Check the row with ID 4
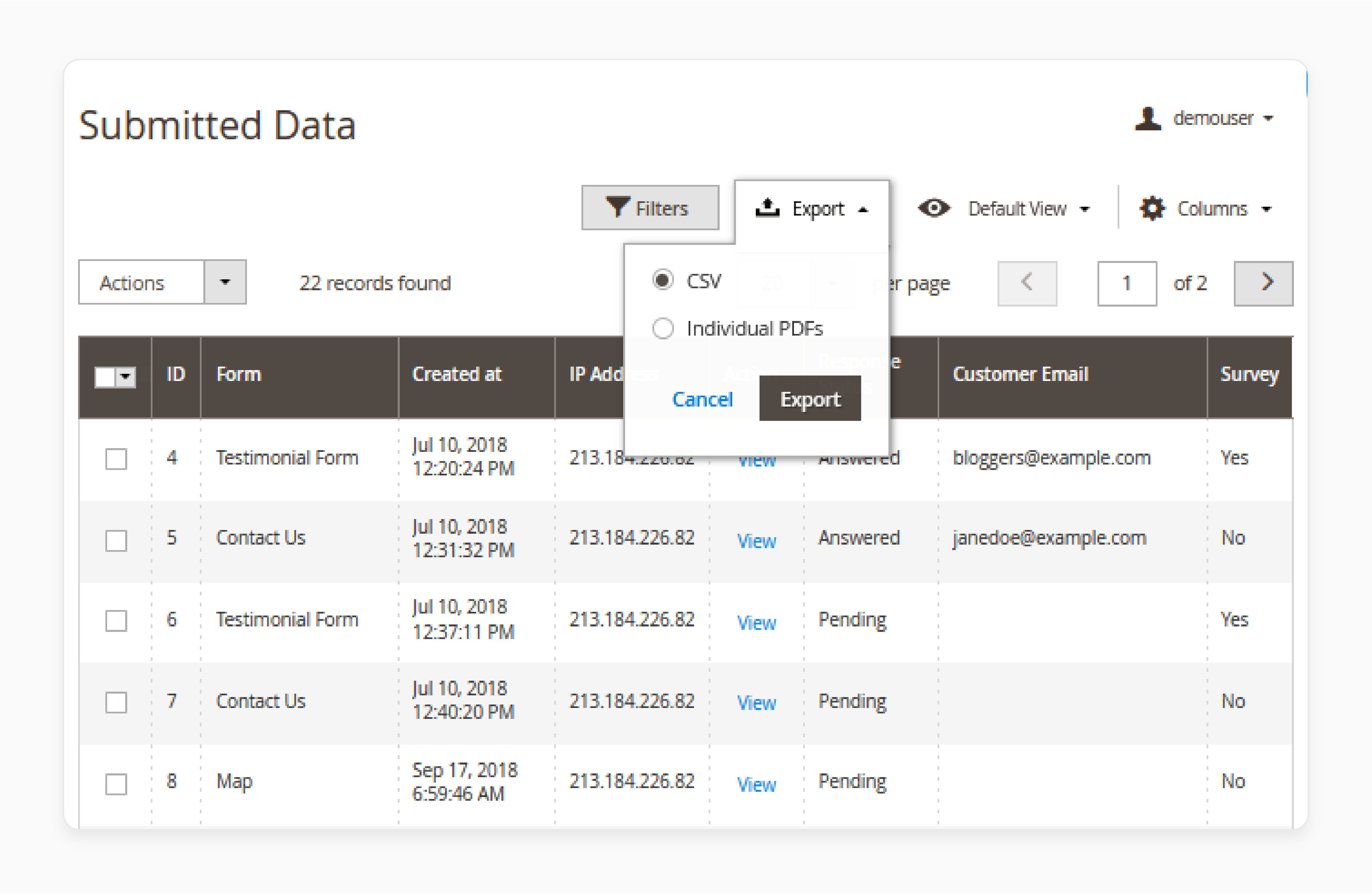1372x894 pixels. (x=116, y=459)
